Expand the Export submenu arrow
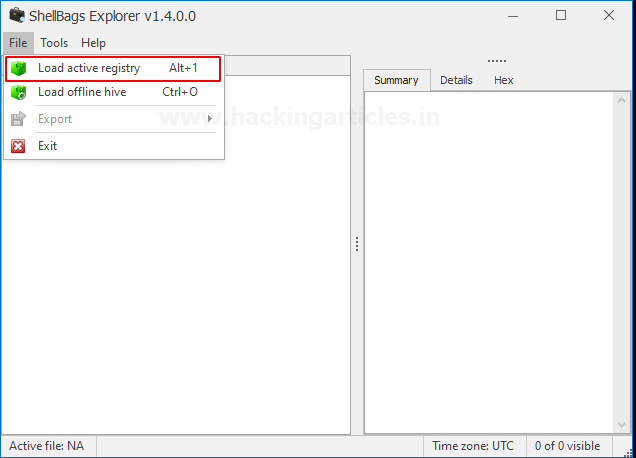The height and width of the screenshot is (458, 636). coord(210,118)
